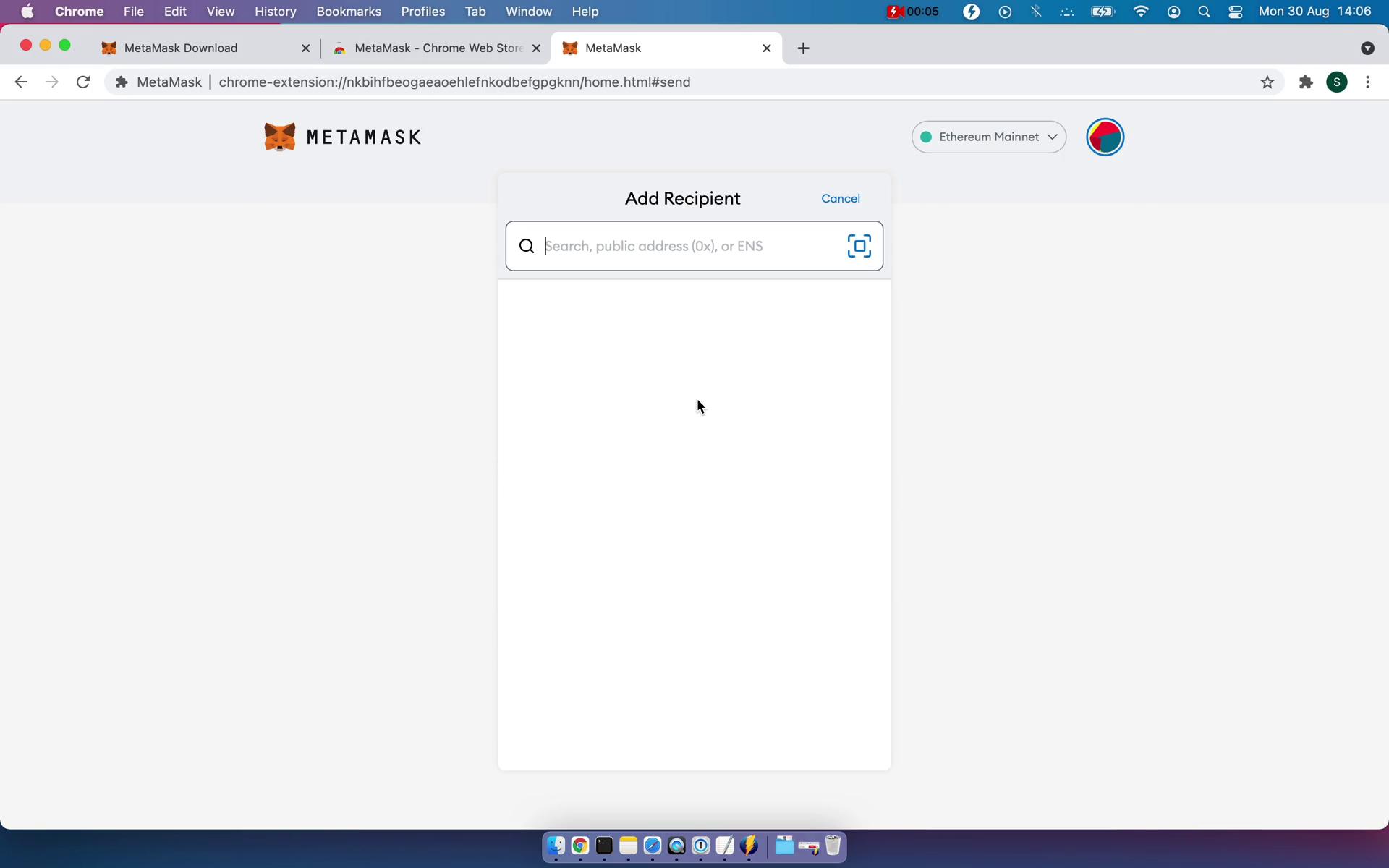Close the MetaMask Download tab

(x=305, y=48)
